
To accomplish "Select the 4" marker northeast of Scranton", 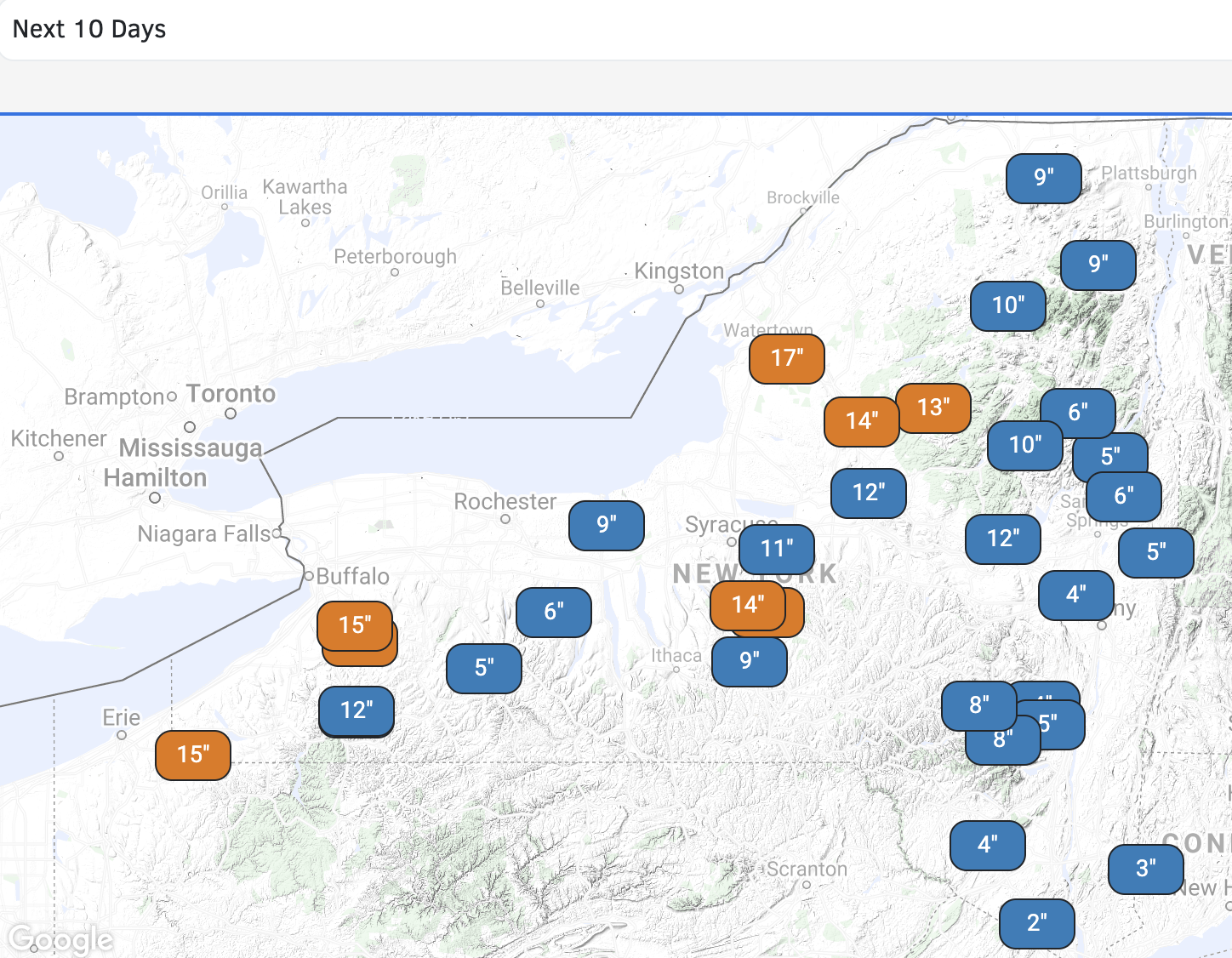I will pos(987,845).
